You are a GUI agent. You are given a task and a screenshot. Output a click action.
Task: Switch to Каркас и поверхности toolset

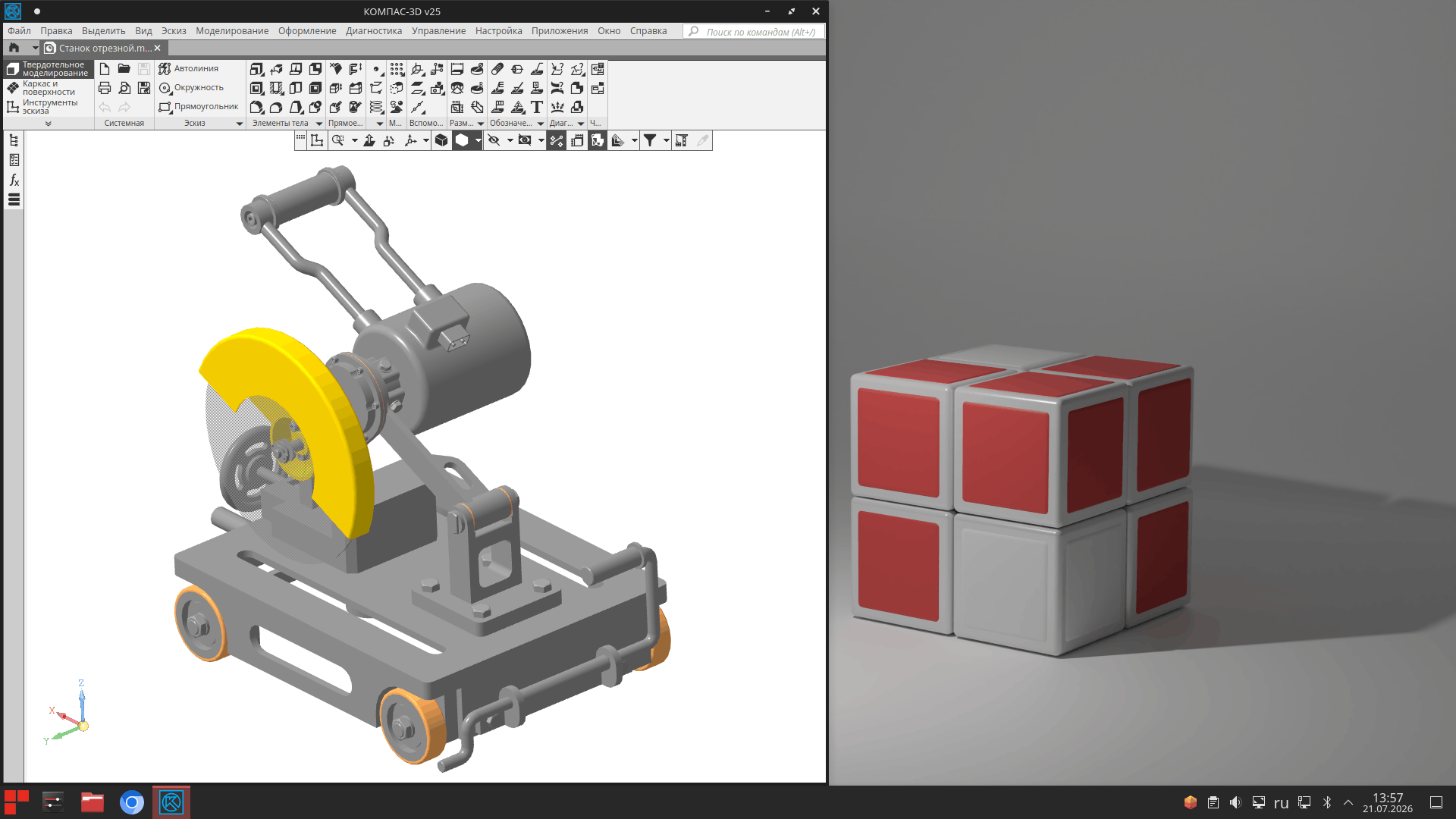49,88
